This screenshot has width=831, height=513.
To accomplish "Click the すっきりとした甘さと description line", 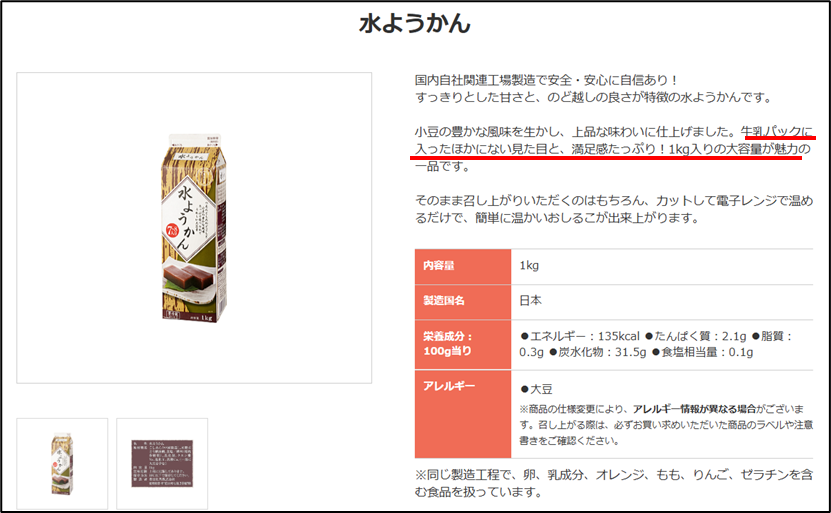I will tap(594, 98).
